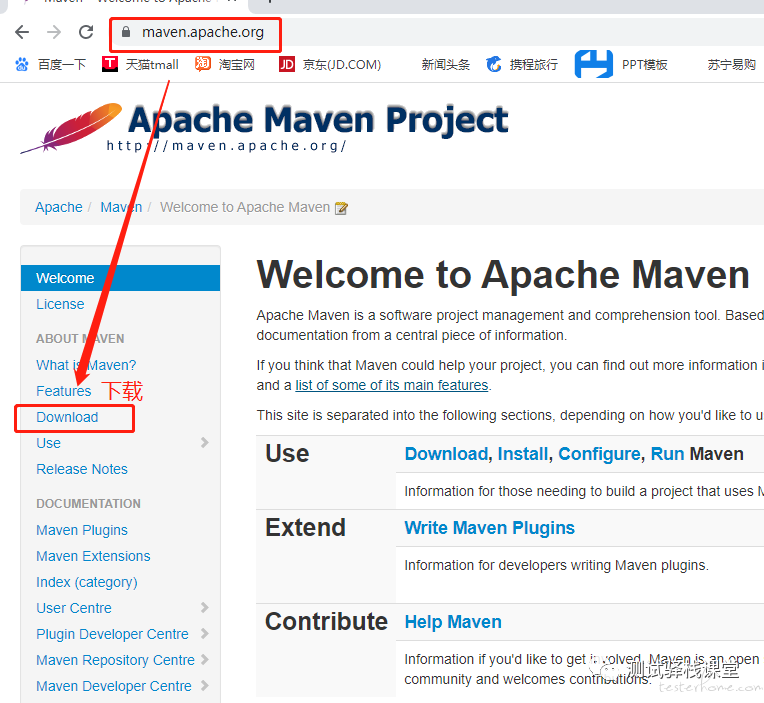The height and width of the screenshot is (703, 764).
Task: Open the Maven Extensions sidebar link
Action: coord(93,556)
